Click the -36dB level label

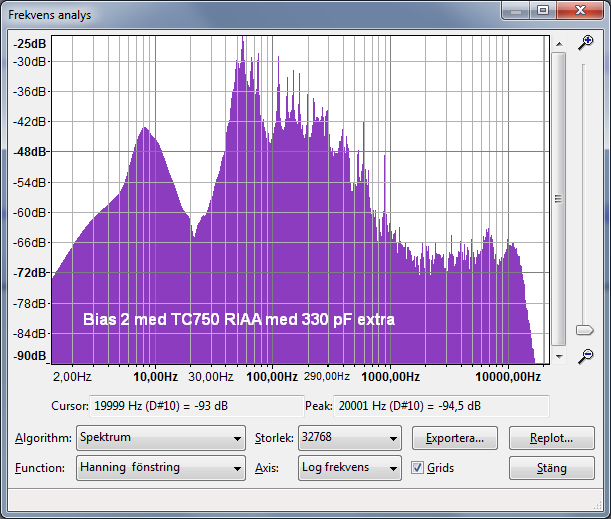[x=30, y=92]
